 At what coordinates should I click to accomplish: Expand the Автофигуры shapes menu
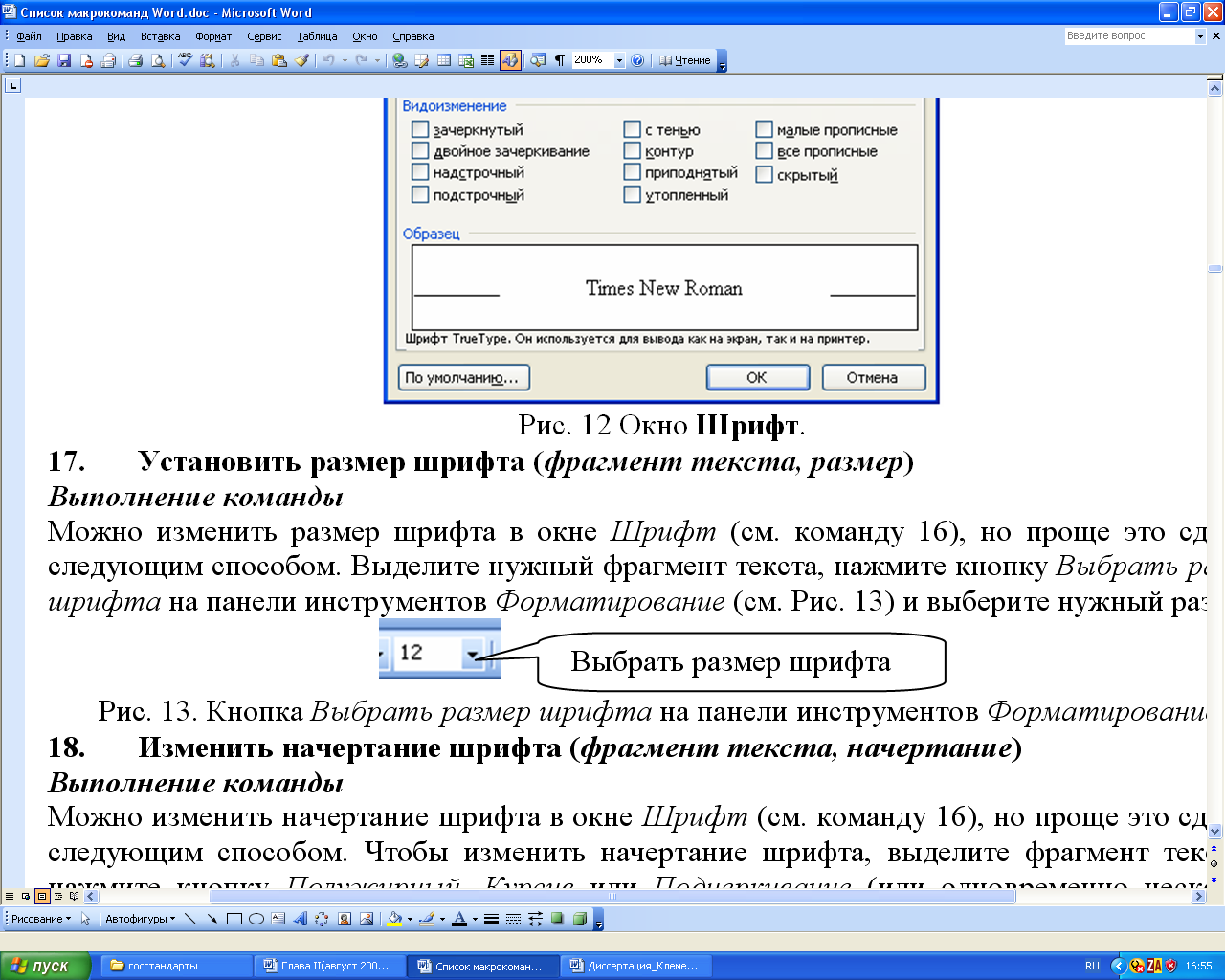pos(140,919)
